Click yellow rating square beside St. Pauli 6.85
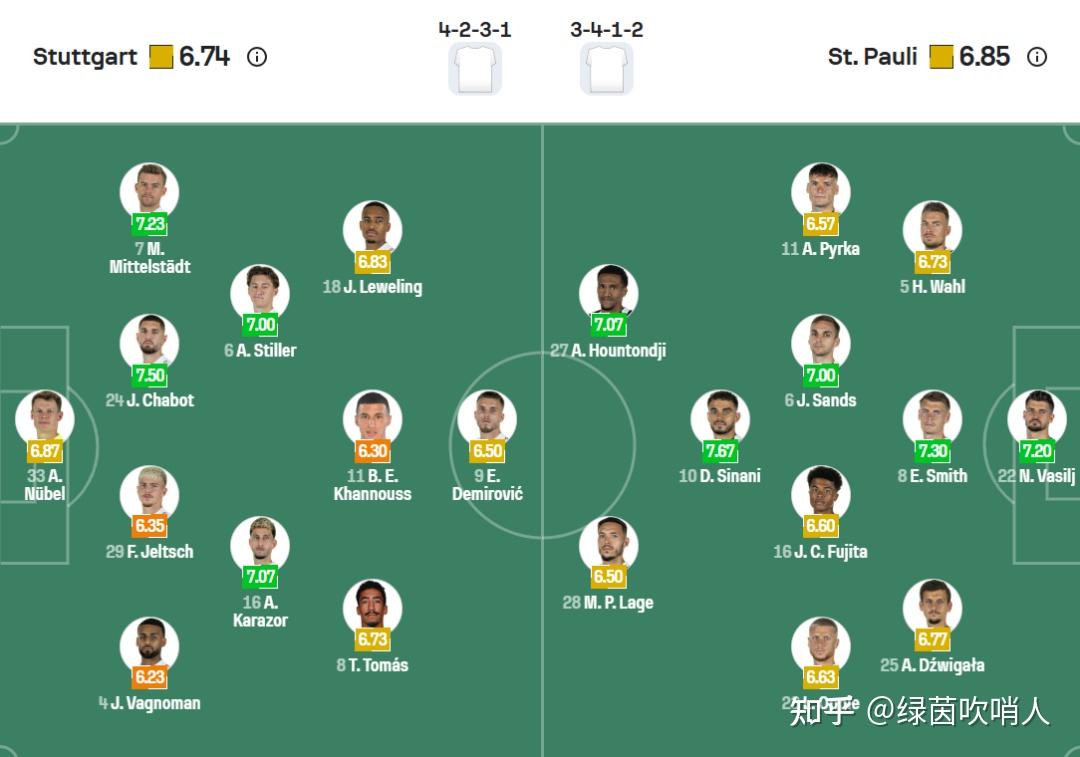Screen dimensions: 1080x757 pos(941,57)
